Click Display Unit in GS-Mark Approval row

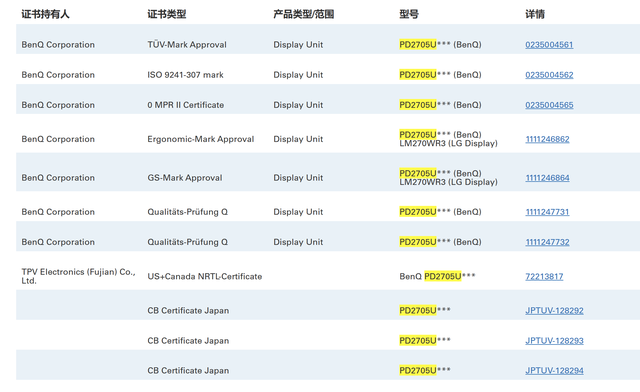click(298, 178)
